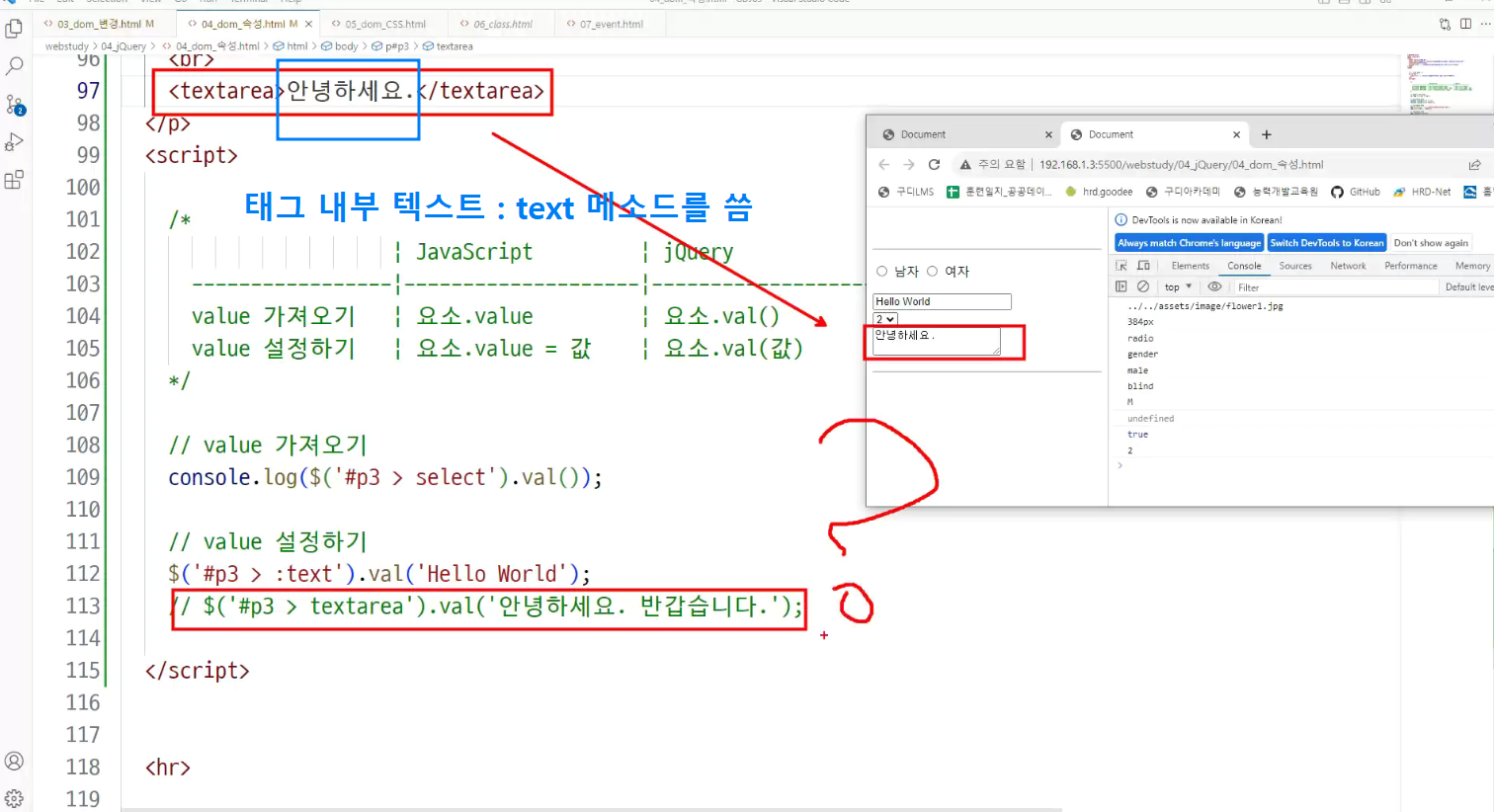Toggle DevTools device toolbar icon
This screenshot has height=812, width=1494.
[x=1143, y=266]
